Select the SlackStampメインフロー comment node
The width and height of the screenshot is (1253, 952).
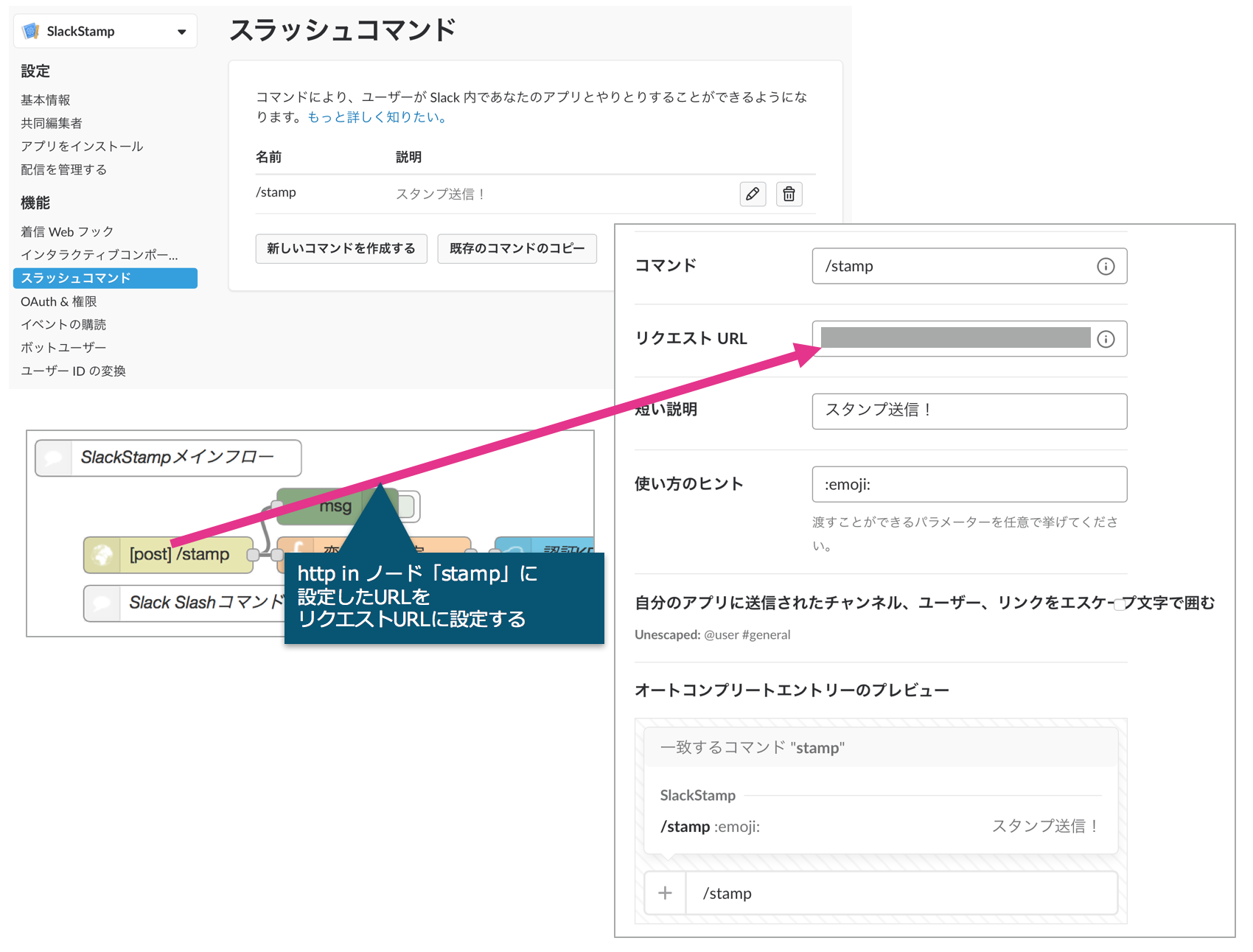[x=168, y=458]
